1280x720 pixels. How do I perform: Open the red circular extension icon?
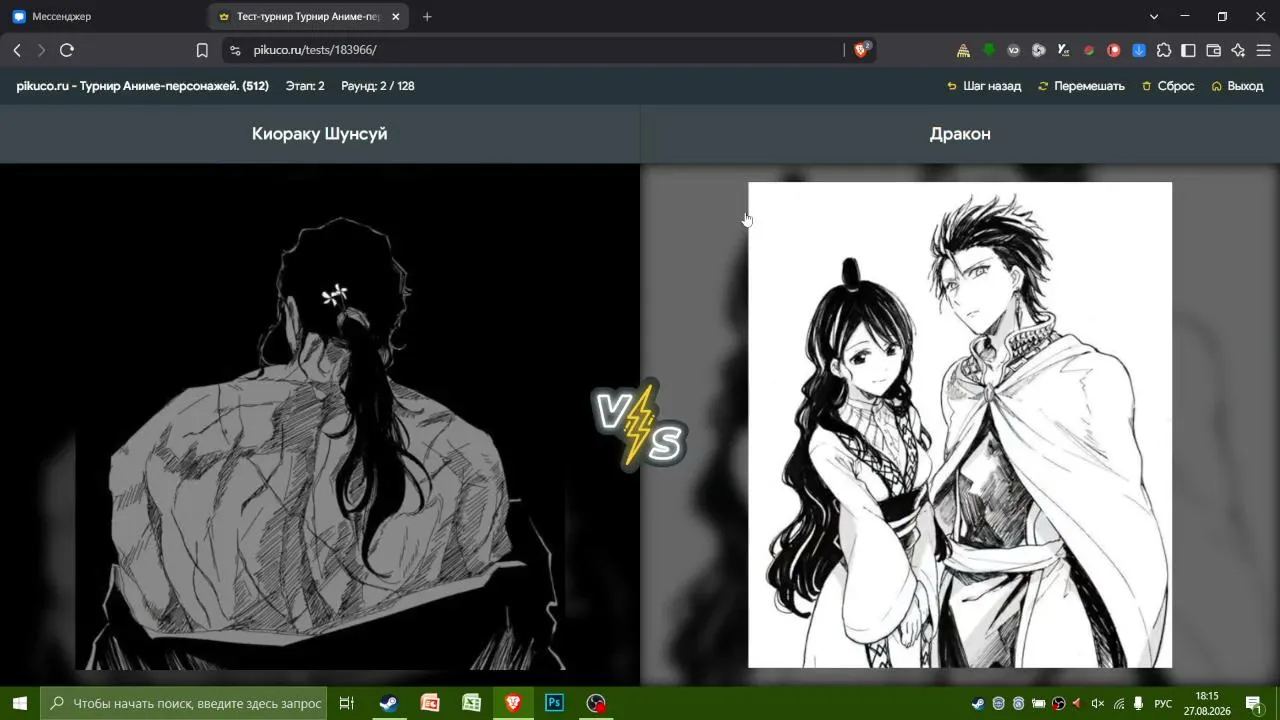pos(1113,50)
